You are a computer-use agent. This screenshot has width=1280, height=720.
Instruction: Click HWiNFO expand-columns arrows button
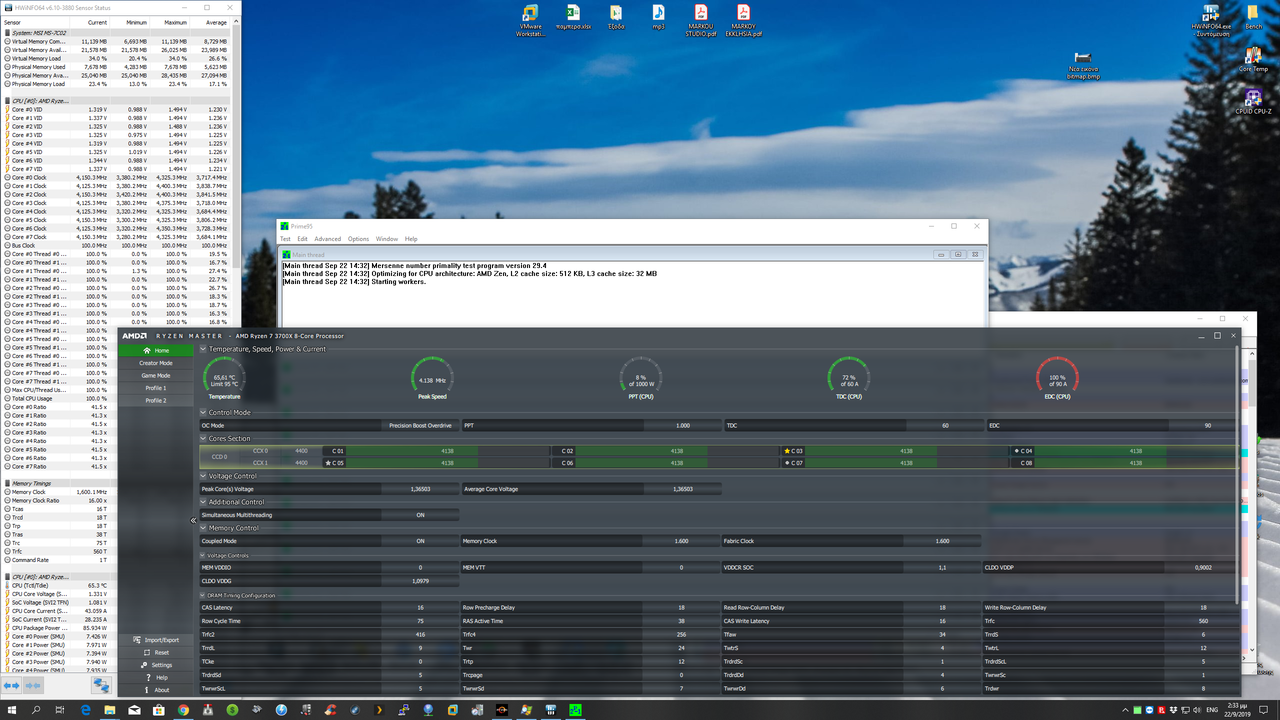12,685
